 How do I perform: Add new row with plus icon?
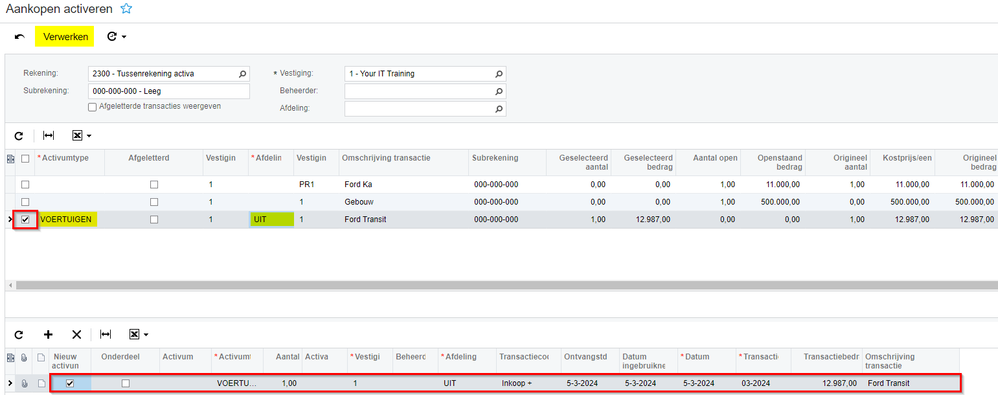pos(48,335)
